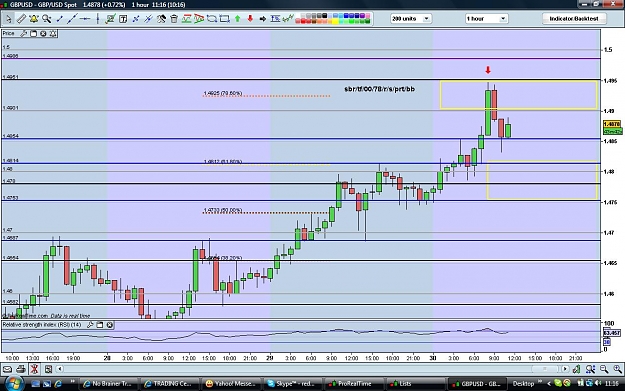Click the taskbar clock showing 11:16
Screen dimensions: 625x391
click(611, 384)
